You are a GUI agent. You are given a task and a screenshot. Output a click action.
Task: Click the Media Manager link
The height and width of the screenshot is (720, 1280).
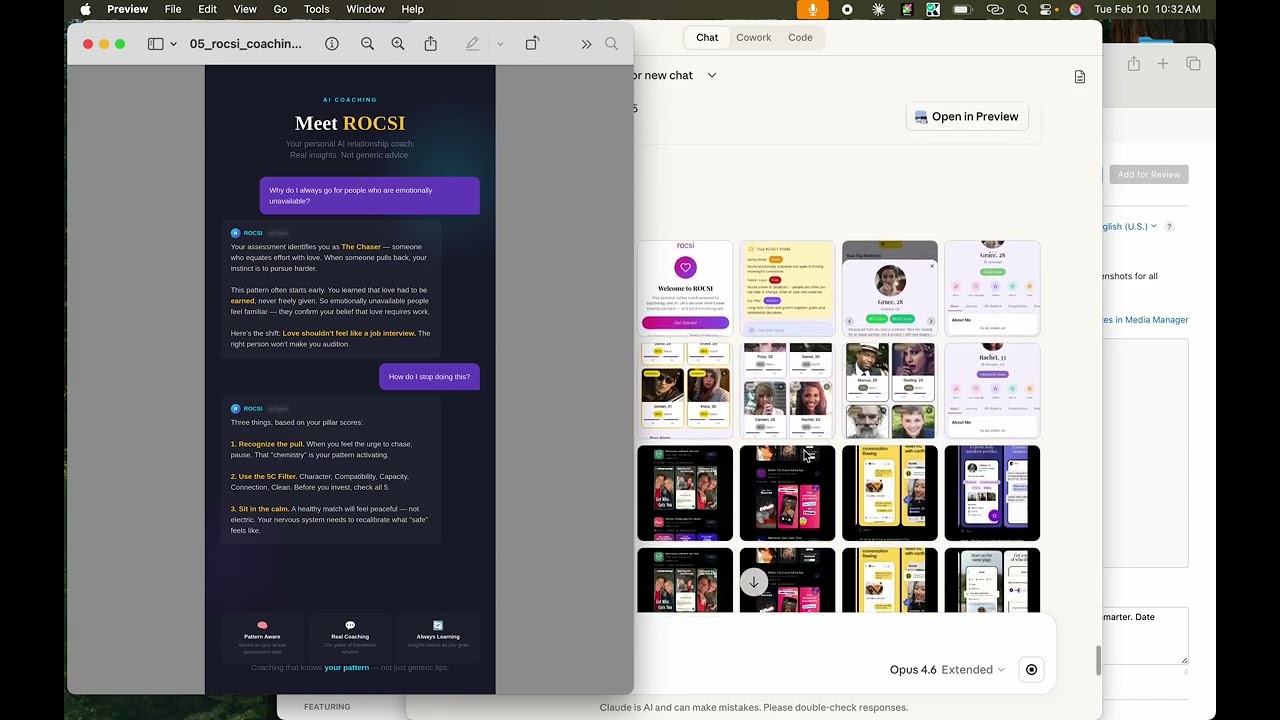point(1145,320)
